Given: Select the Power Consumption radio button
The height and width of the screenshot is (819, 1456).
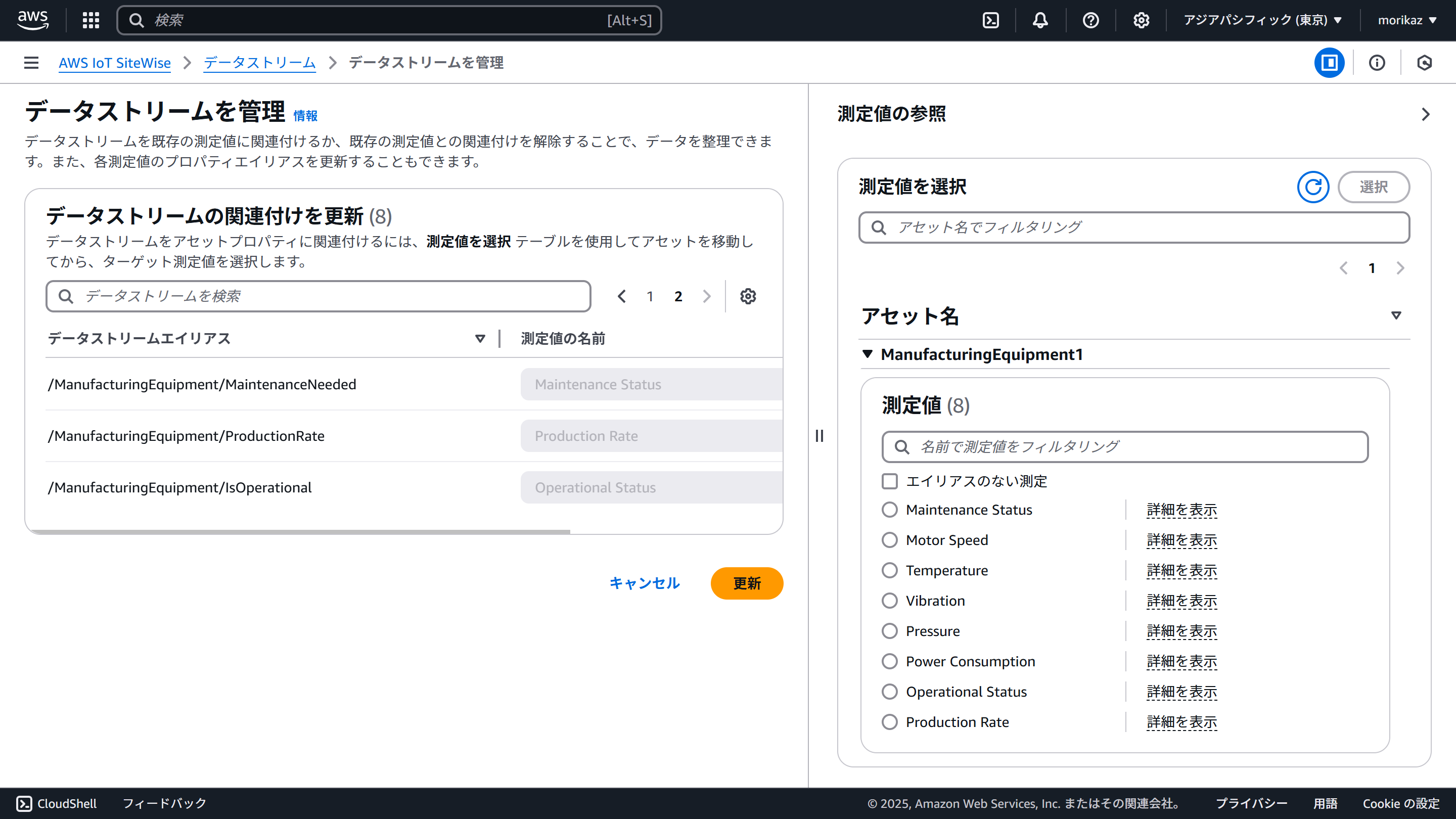Looking at the screenshot, I should coord(890,661).
